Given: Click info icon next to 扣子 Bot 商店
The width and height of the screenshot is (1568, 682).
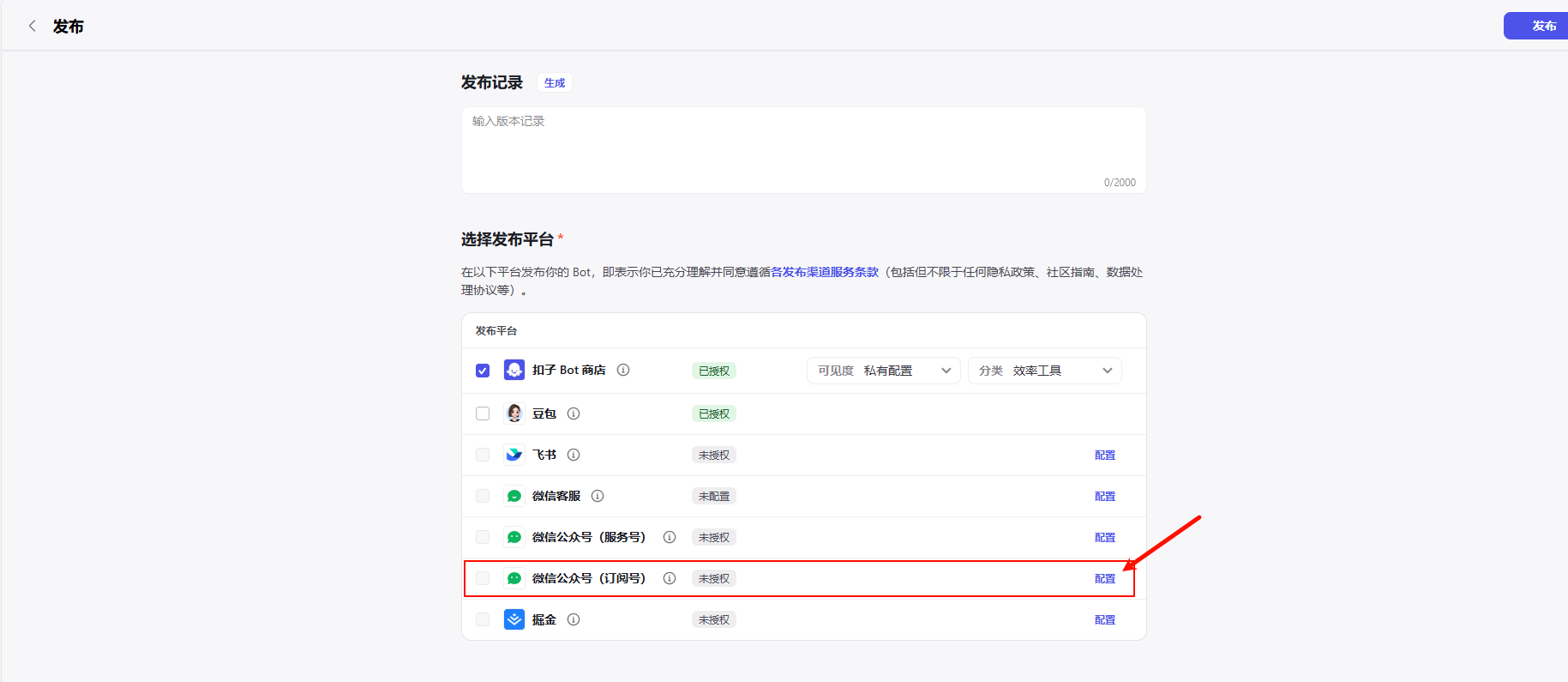Looking at the screenshot, I should click(x=623, y=370).
